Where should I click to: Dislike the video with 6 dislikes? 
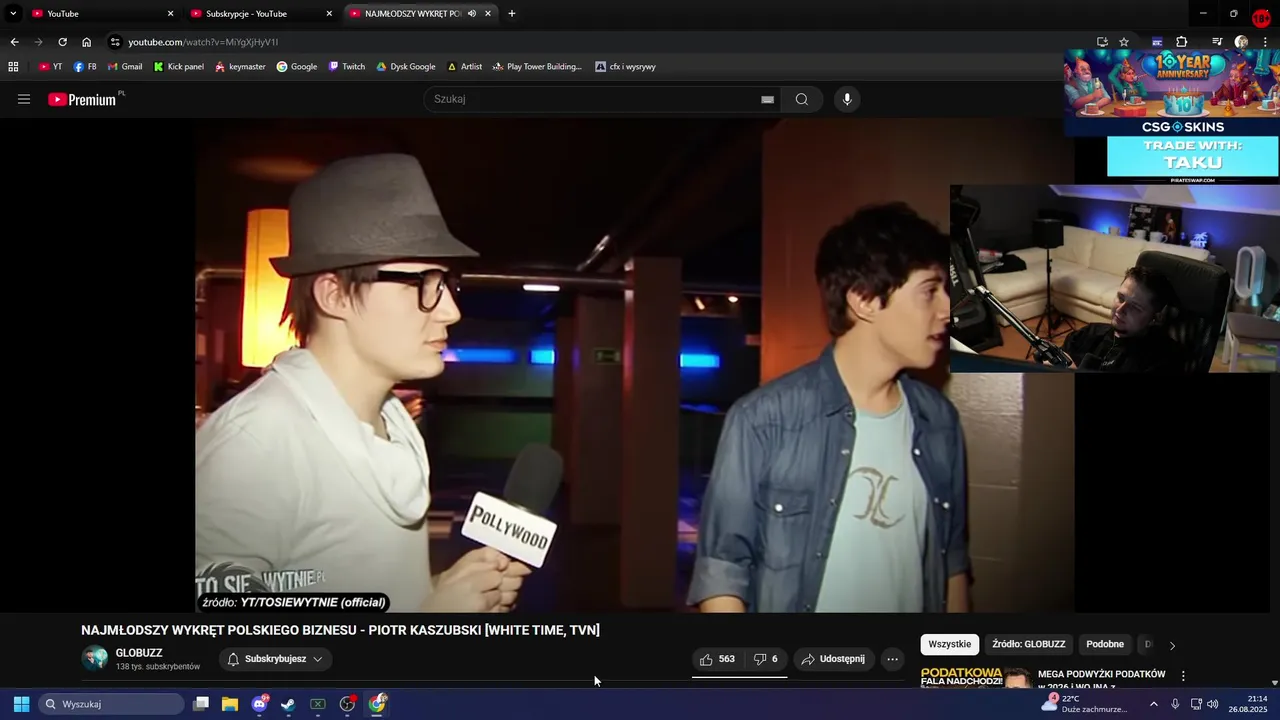point(766,659)
